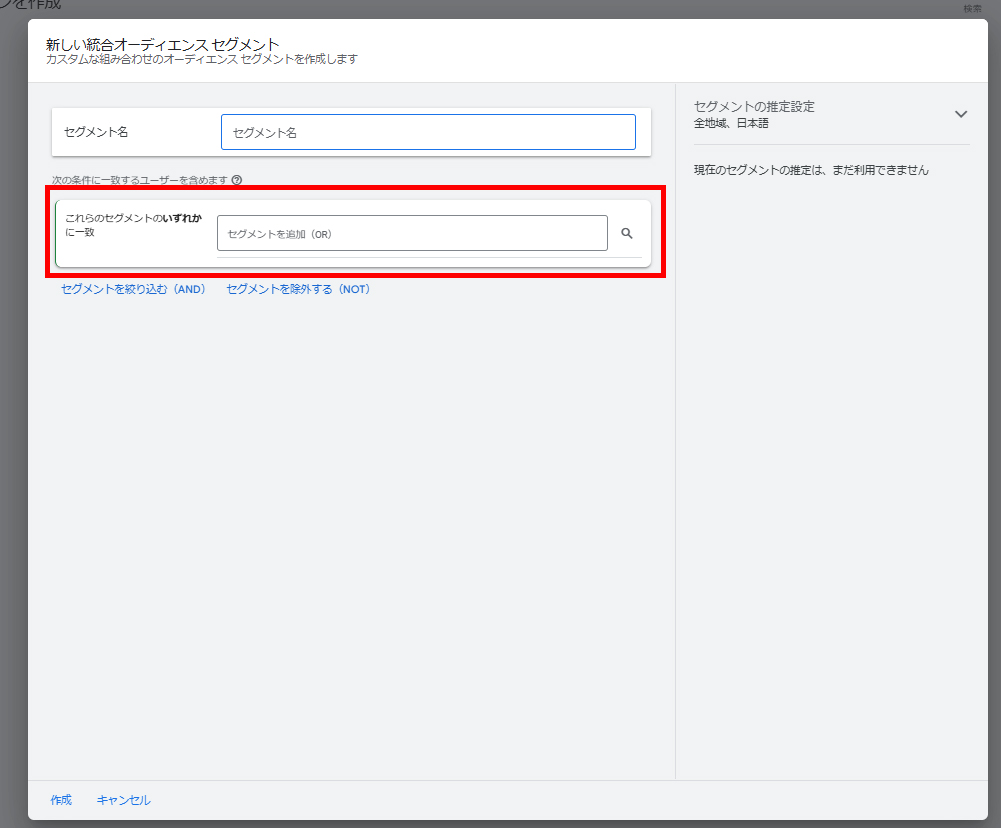Click the 現在のセグメントの推定は unavailable message
The image size is (1001, 828).
click(811, 170)
